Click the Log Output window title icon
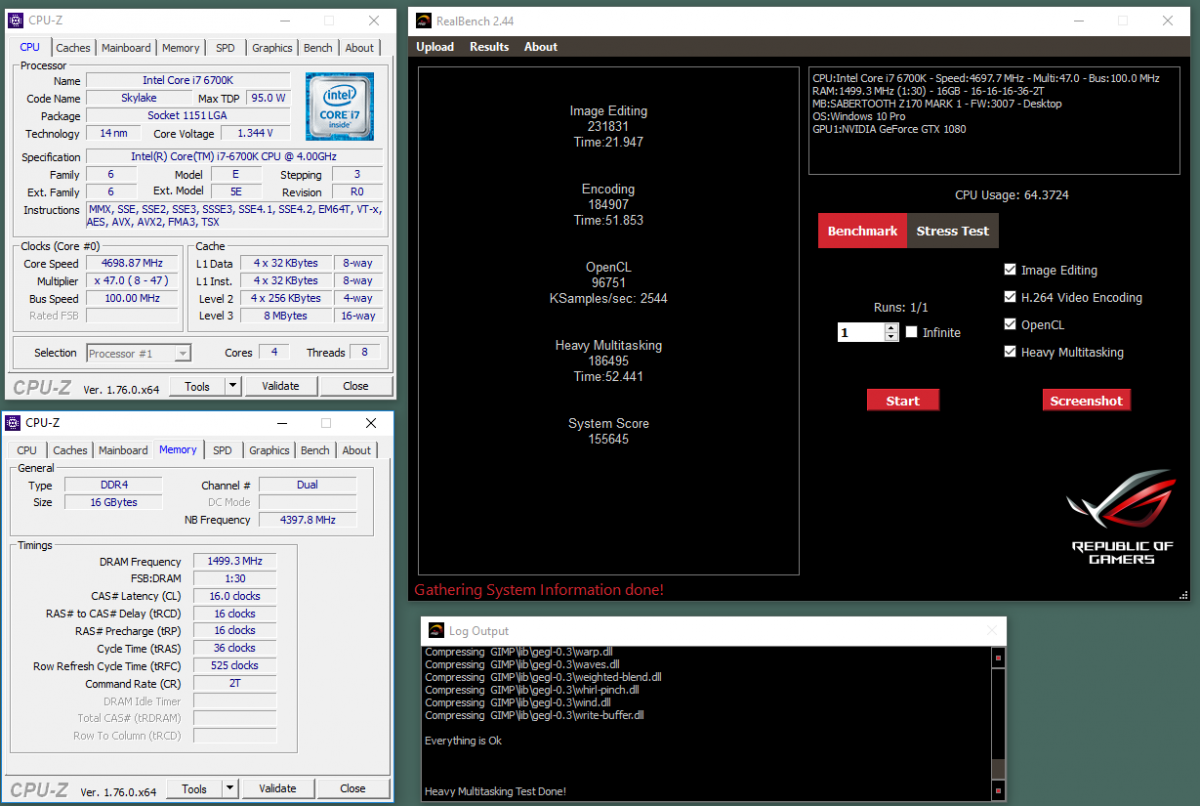 pos(435,630)
